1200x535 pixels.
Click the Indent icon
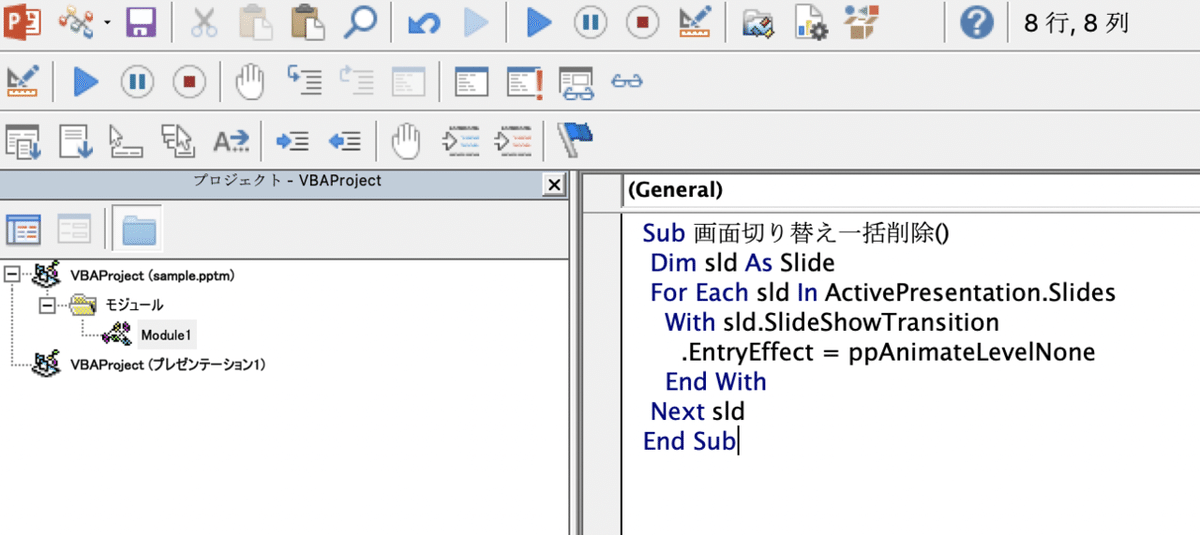pyautogui.click(x=292, y=142)
